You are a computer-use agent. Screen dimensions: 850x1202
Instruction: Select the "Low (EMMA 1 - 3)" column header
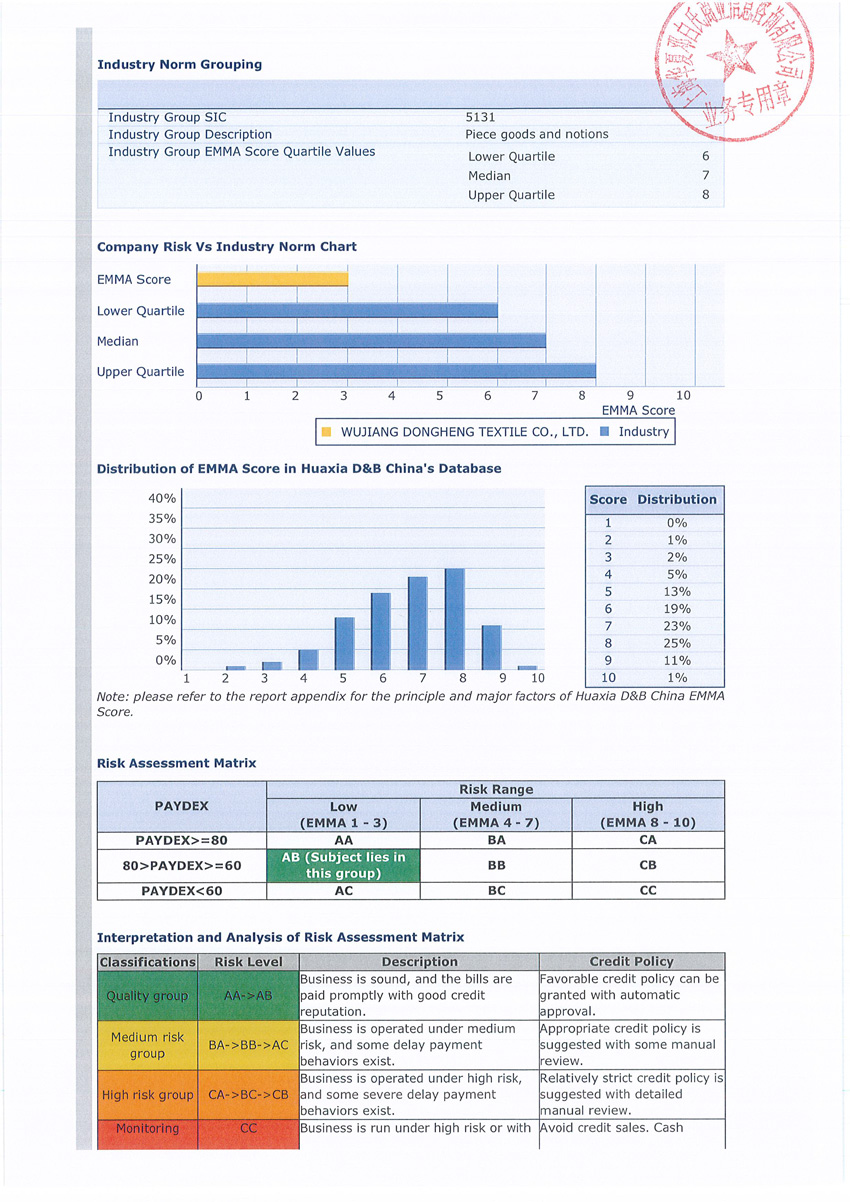[343, 814]
